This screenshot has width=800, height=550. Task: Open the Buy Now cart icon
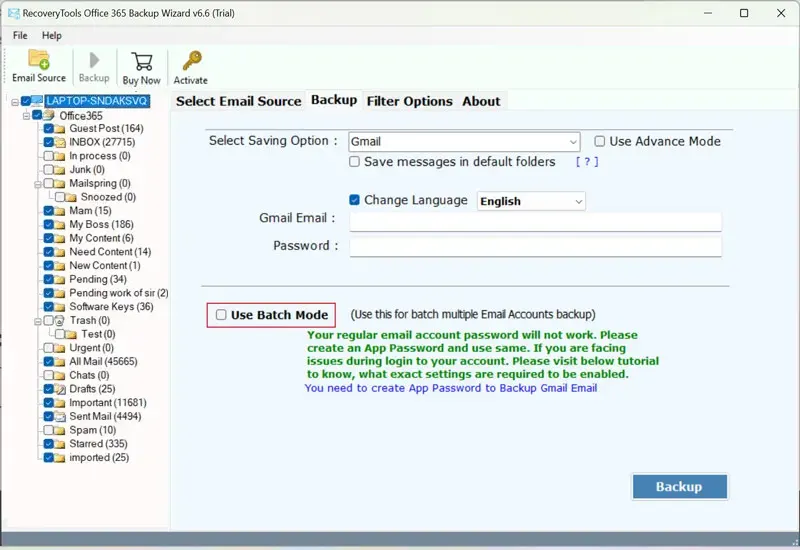pyautogui.click(x=141, y=62)
